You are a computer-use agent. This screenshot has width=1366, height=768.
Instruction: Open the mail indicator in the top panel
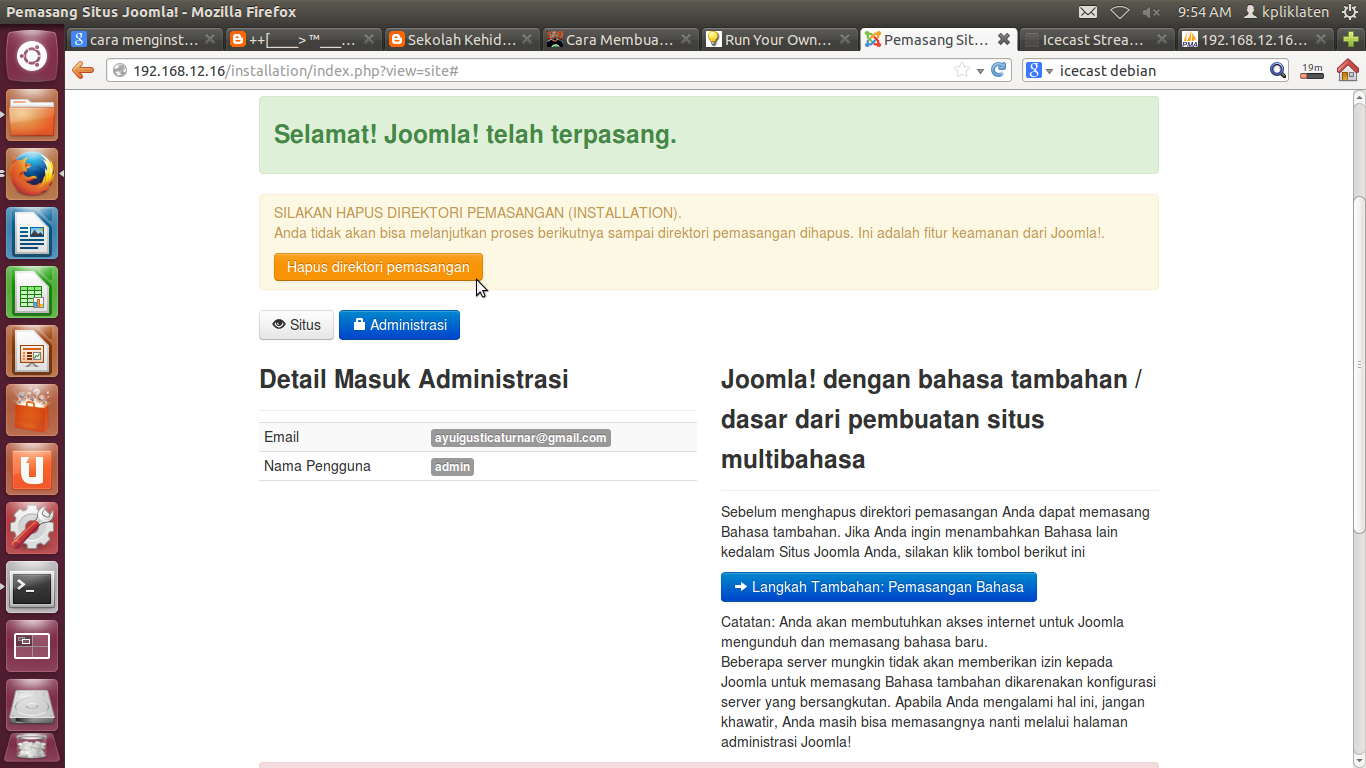coord(1088,12)
